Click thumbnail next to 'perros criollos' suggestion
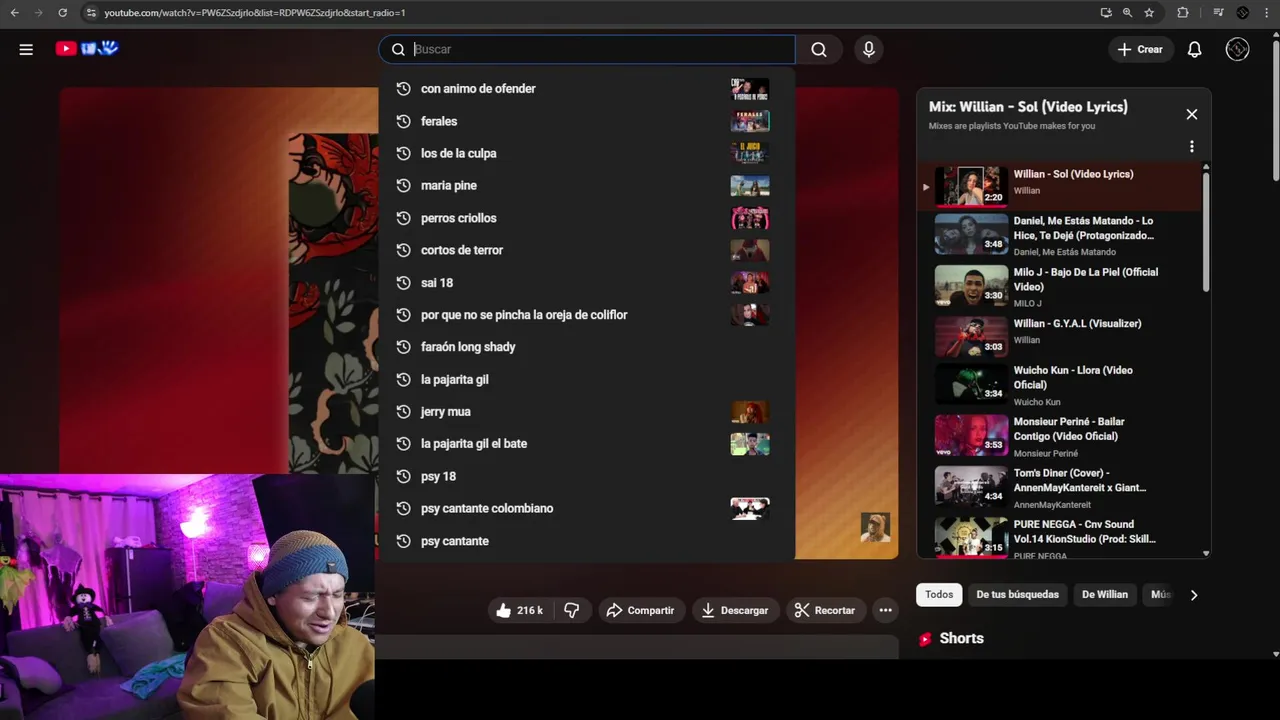The width and height of the screenshot is (1280, 720). 750,218
